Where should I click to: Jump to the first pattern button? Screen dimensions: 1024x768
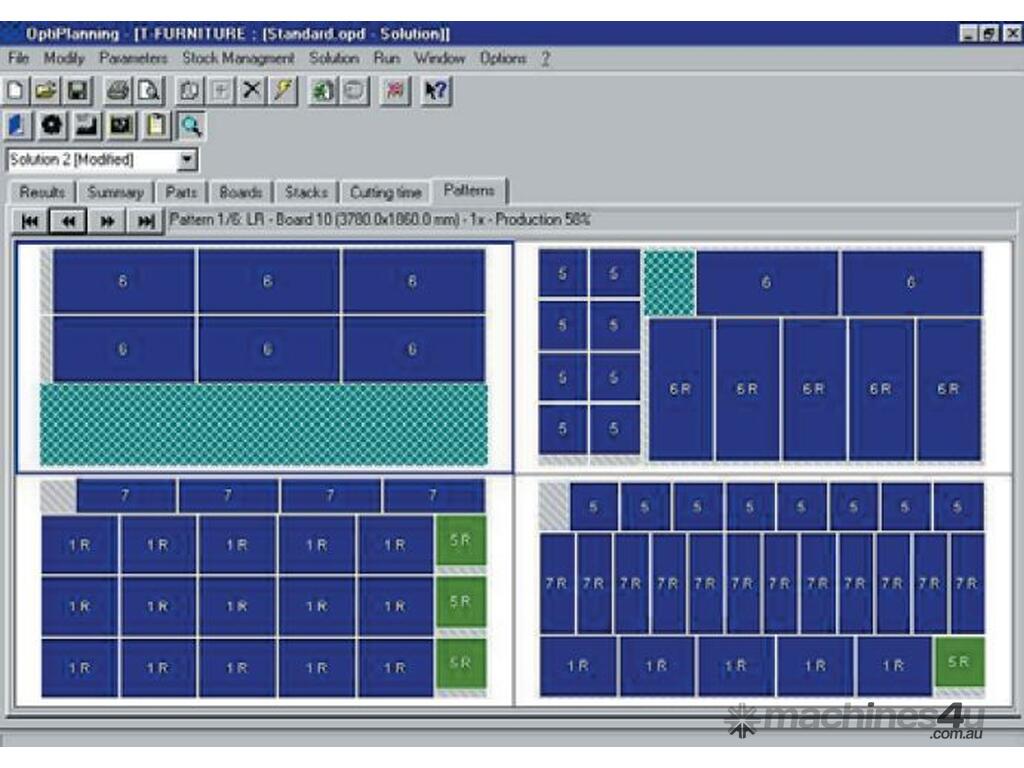(30, 221)
